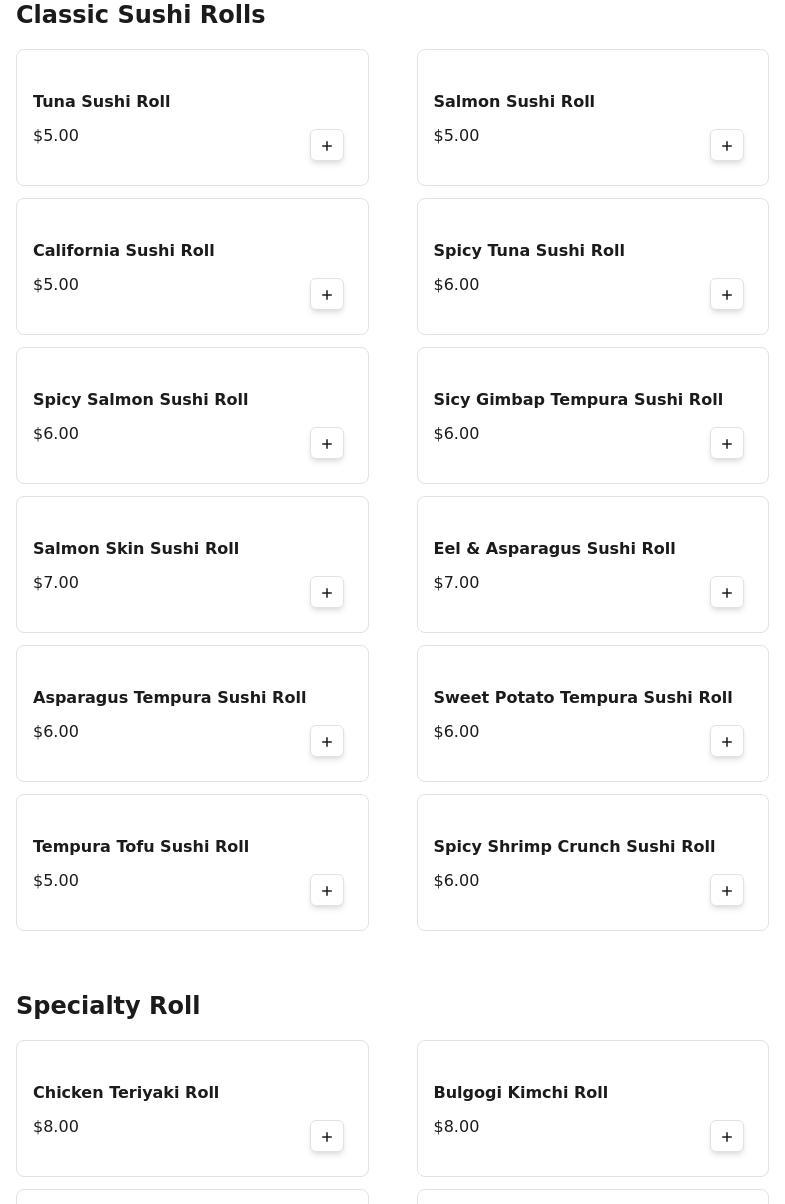
Task: Add Sweet Potato Tempura Sushi Roll
Action: point(727,742)
